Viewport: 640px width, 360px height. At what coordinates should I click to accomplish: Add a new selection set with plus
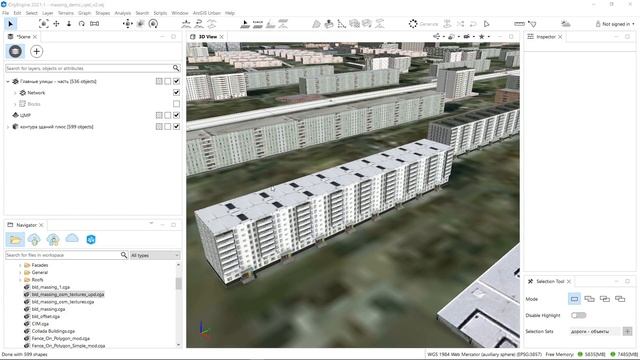pyautogui.click(x=627, y=331)
